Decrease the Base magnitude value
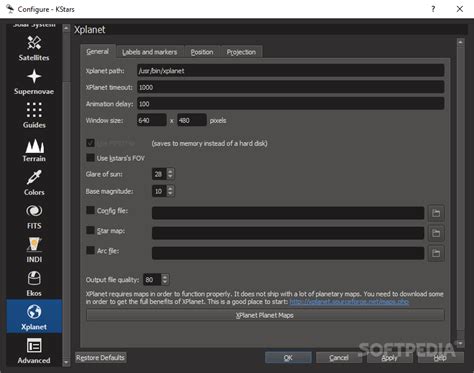 point(170,194)
